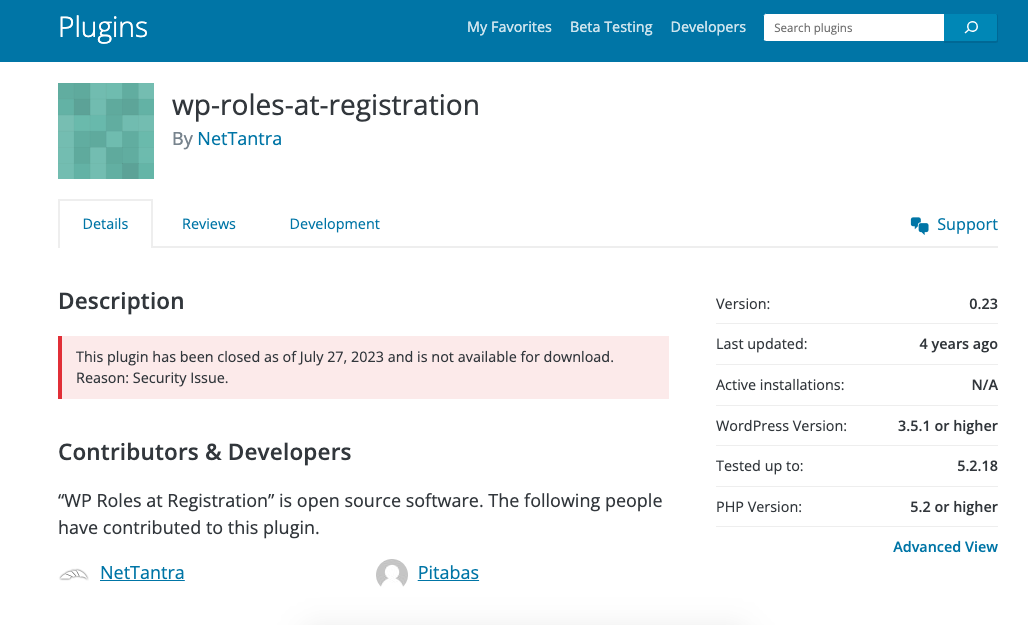
Task: Open the Advanced View link
Action: tap(945, 547)
